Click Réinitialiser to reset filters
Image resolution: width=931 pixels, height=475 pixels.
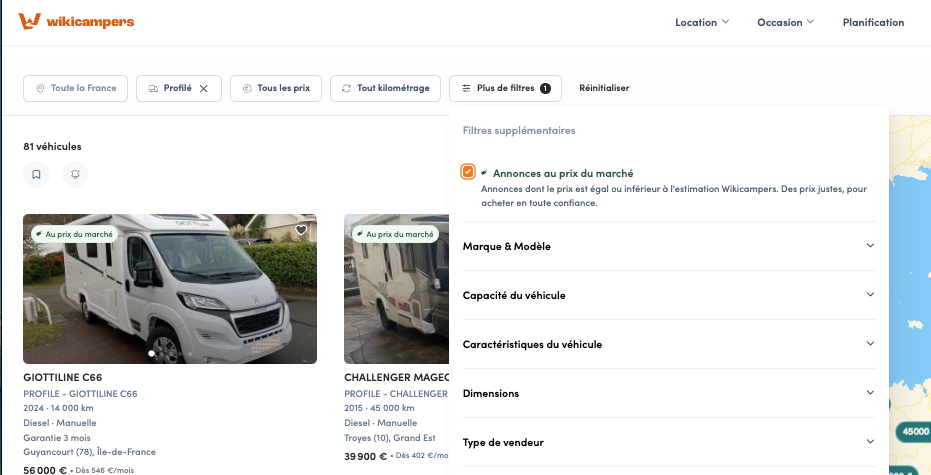[604, 88]
